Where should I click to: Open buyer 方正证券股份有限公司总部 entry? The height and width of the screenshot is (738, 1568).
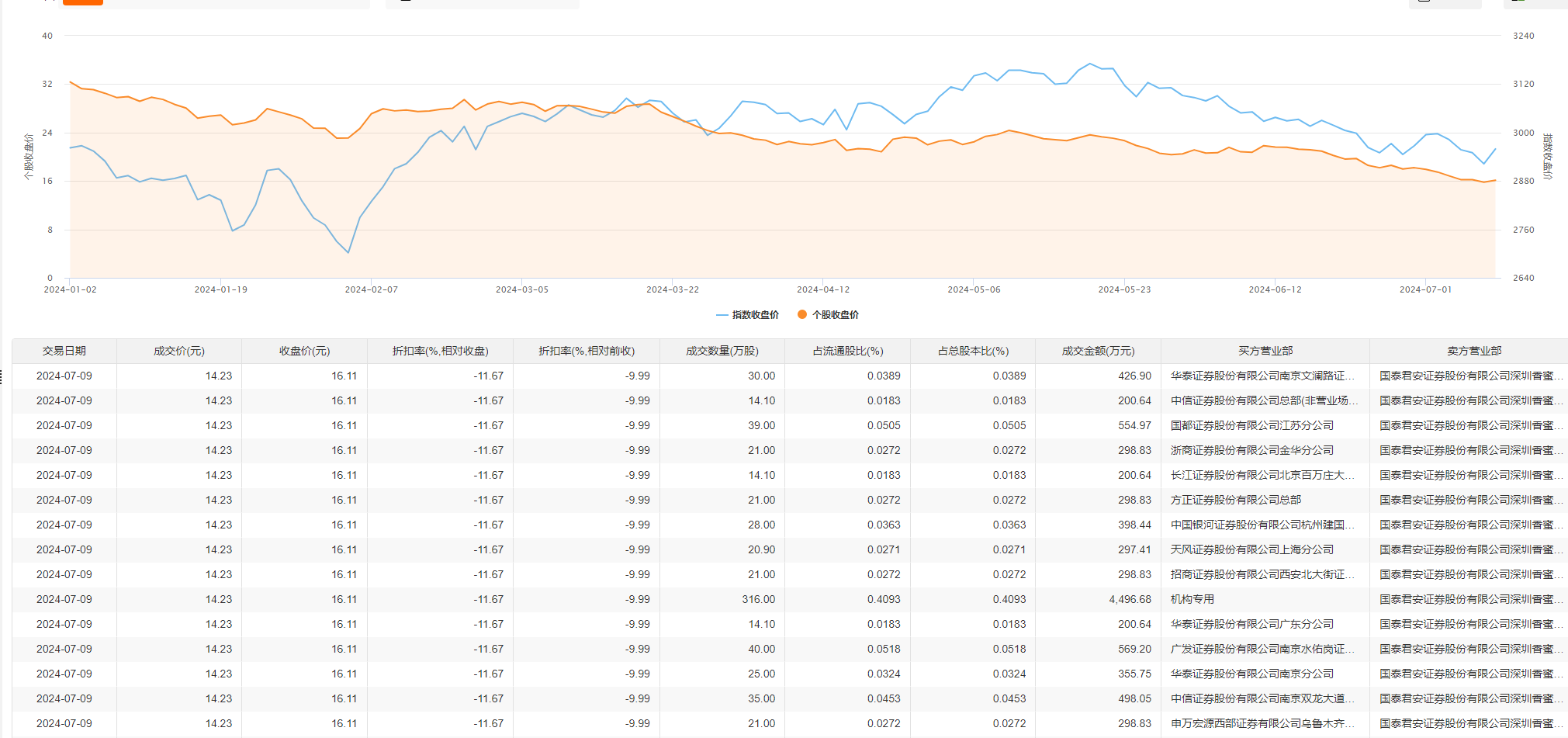(x=1235, y=500)
